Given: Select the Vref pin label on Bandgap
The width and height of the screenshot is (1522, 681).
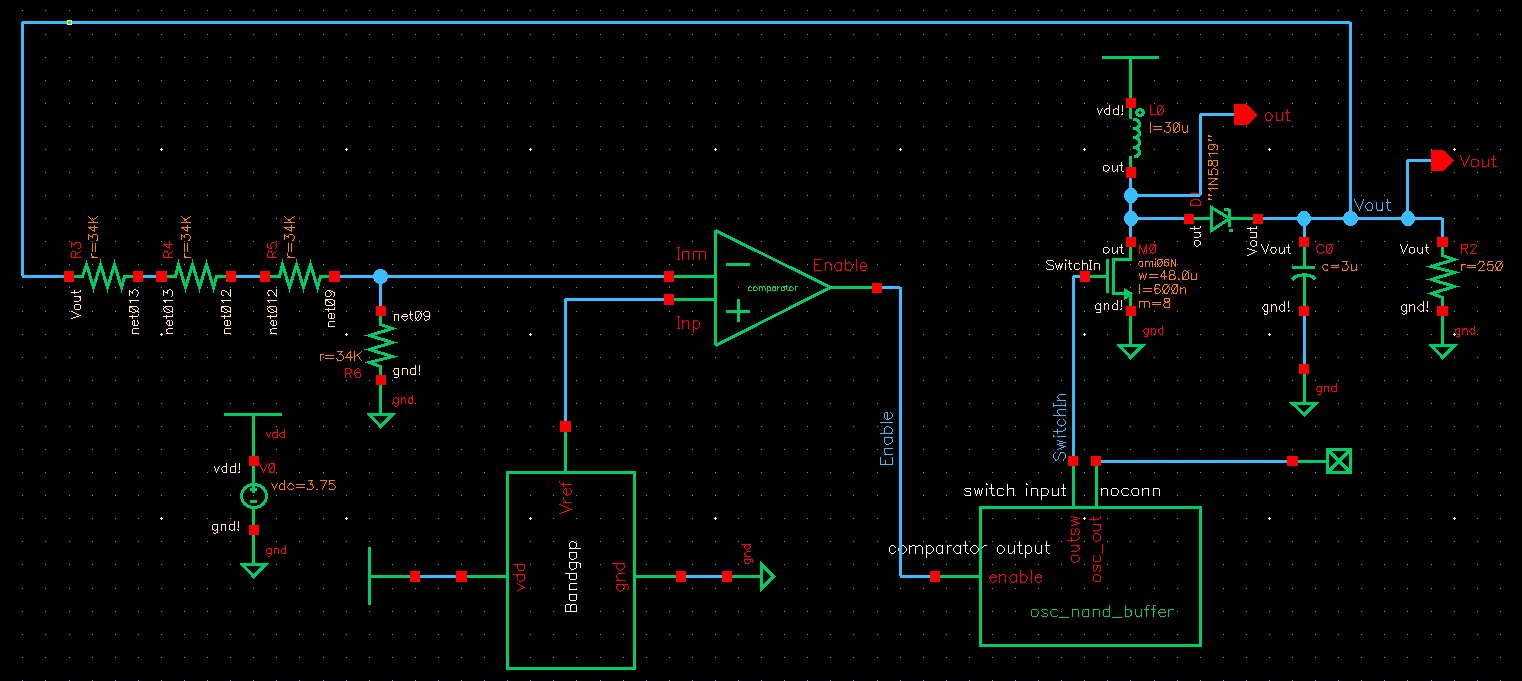Looking at the screenshot, I should point(566,497).
